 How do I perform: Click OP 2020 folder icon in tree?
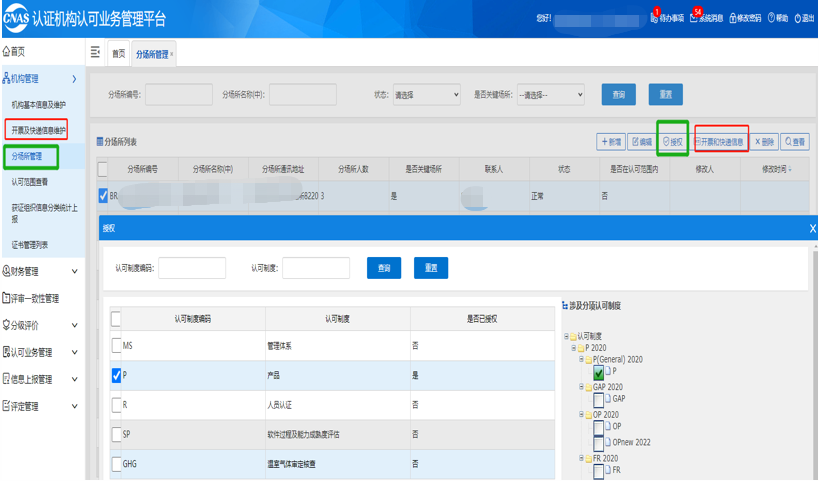(x=589, y=415)
